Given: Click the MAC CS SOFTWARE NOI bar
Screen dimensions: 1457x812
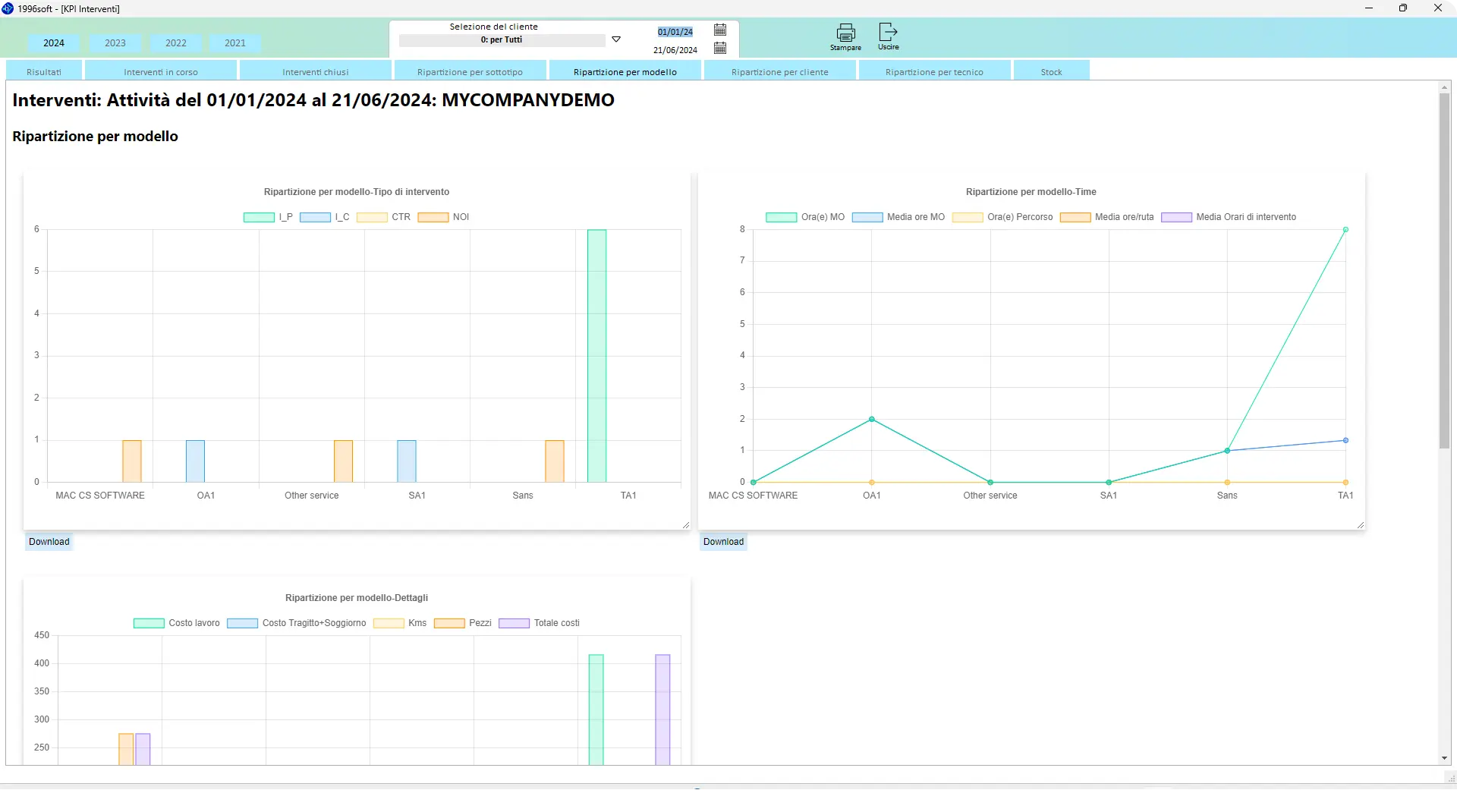Looking at the screenshot, I should [x=132, y=461].
